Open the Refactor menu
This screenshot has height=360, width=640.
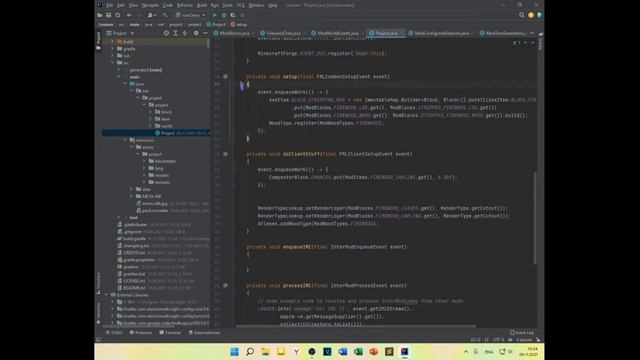184,5
